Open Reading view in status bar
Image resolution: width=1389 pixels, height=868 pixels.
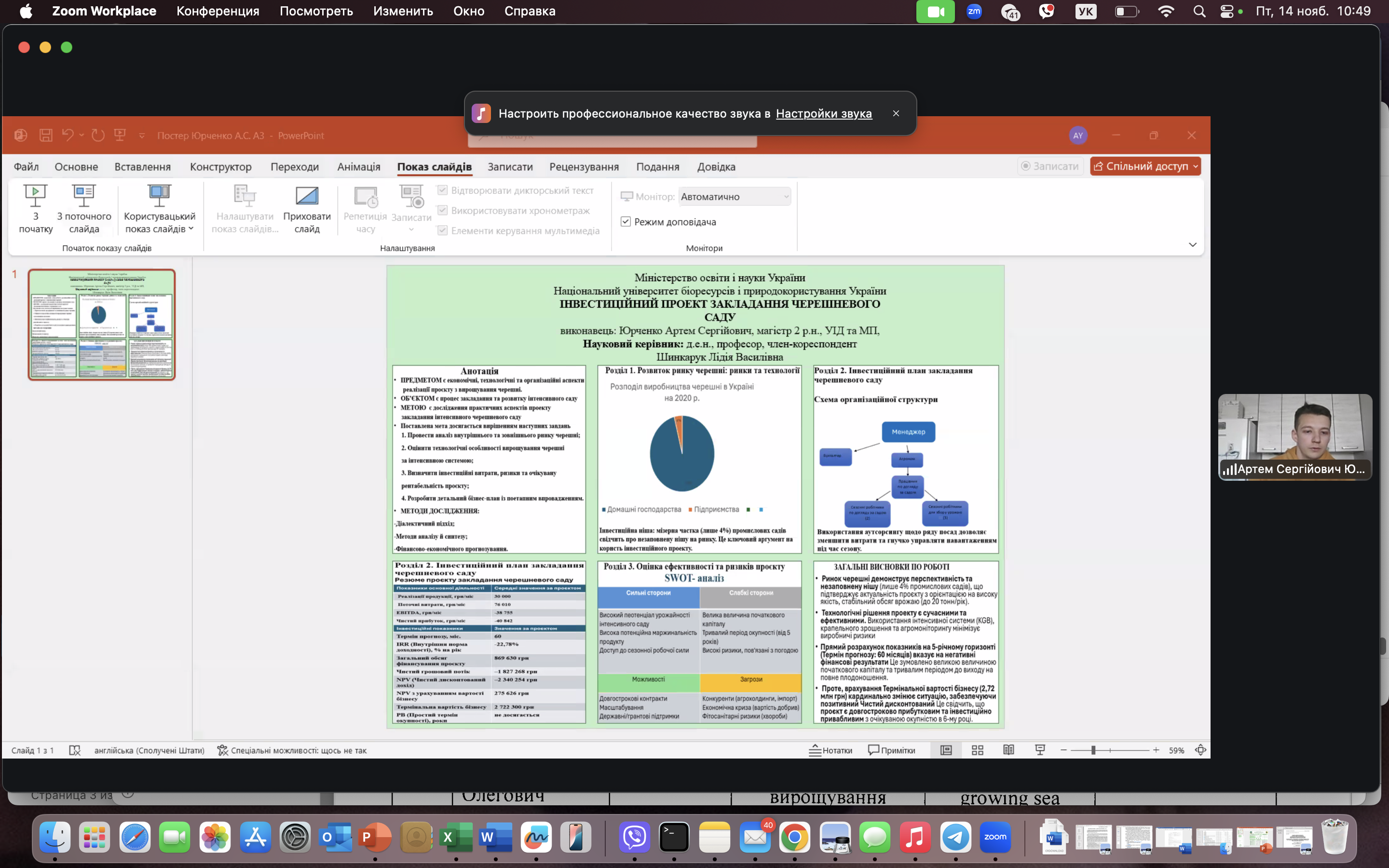[x=1008, y=750]
